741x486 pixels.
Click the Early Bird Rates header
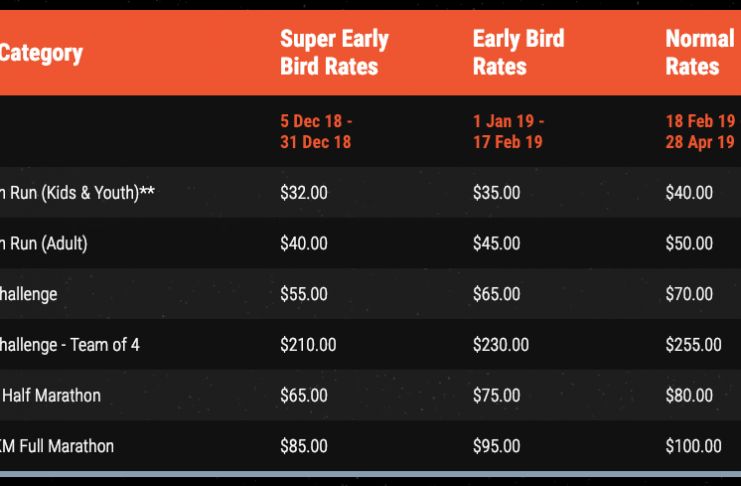pos(518,52)
